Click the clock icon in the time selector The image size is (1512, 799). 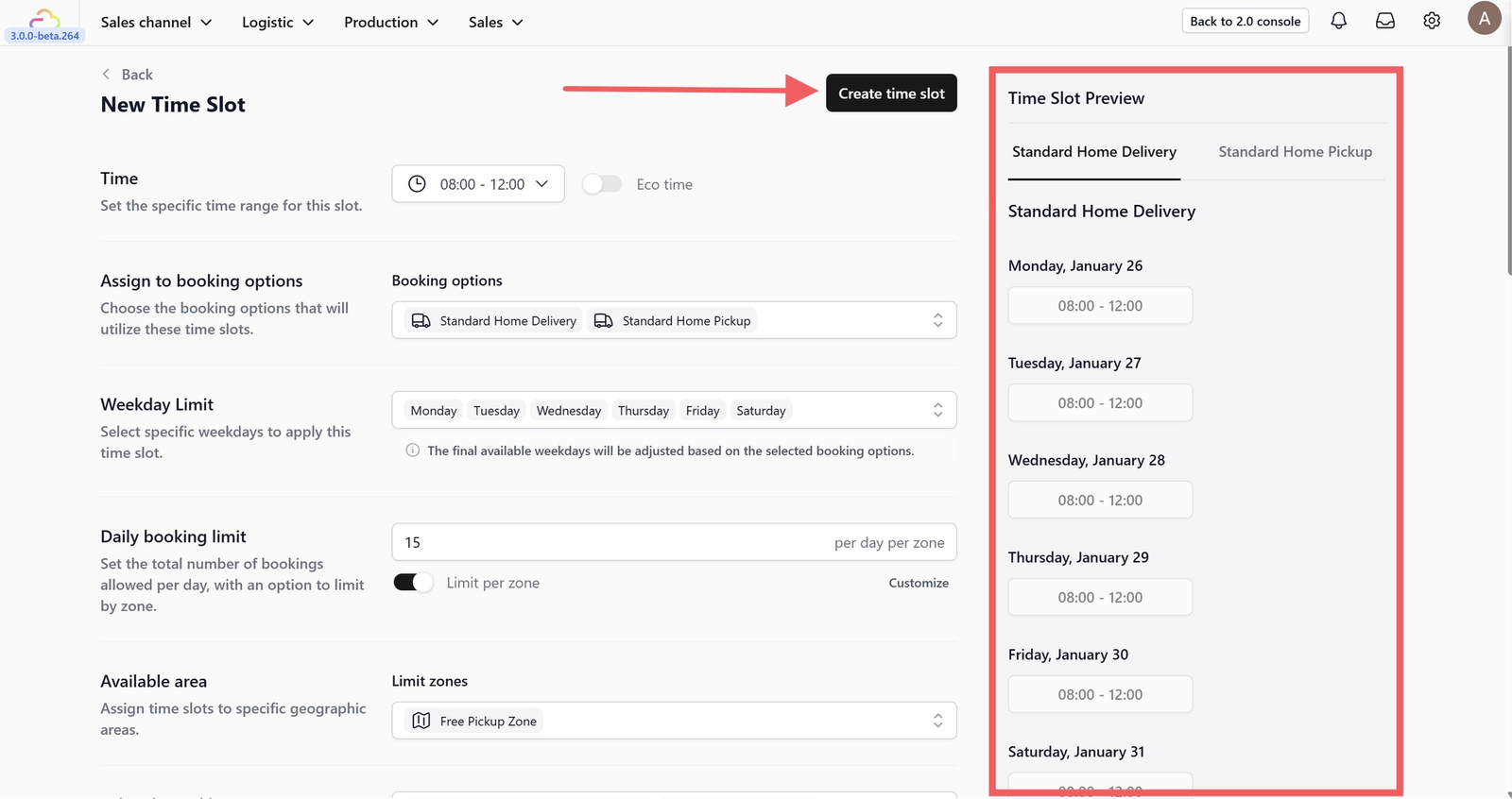tap(417, 184)
